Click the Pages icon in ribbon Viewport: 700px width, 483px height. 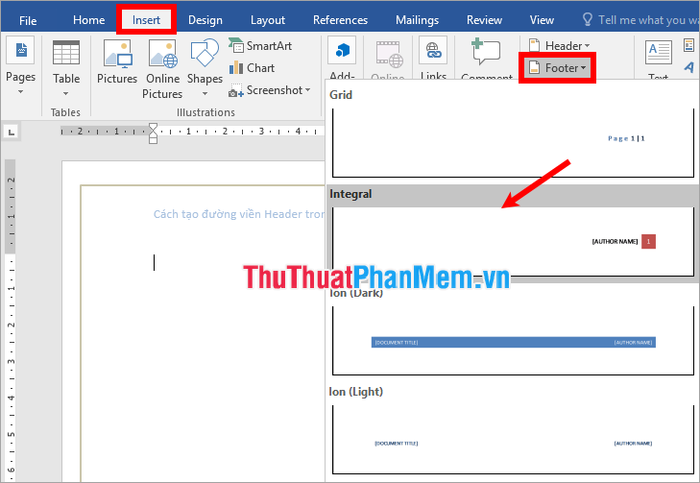(20, 52)
